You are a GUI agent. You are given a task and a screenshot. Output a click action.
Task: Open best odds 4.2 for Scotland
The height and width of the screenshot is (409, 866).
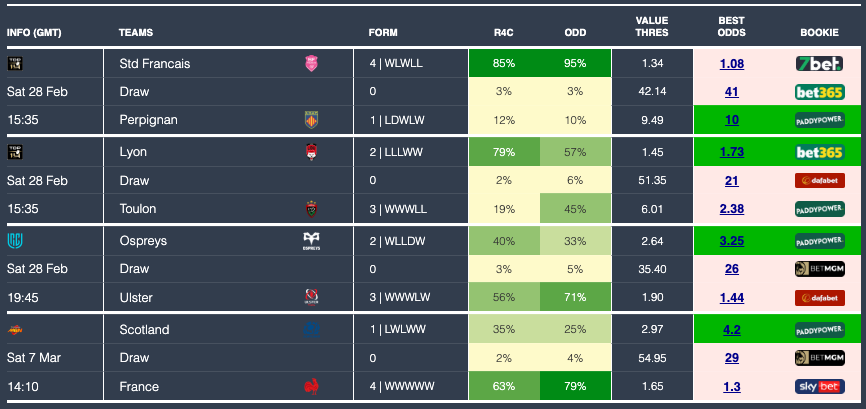731,329
